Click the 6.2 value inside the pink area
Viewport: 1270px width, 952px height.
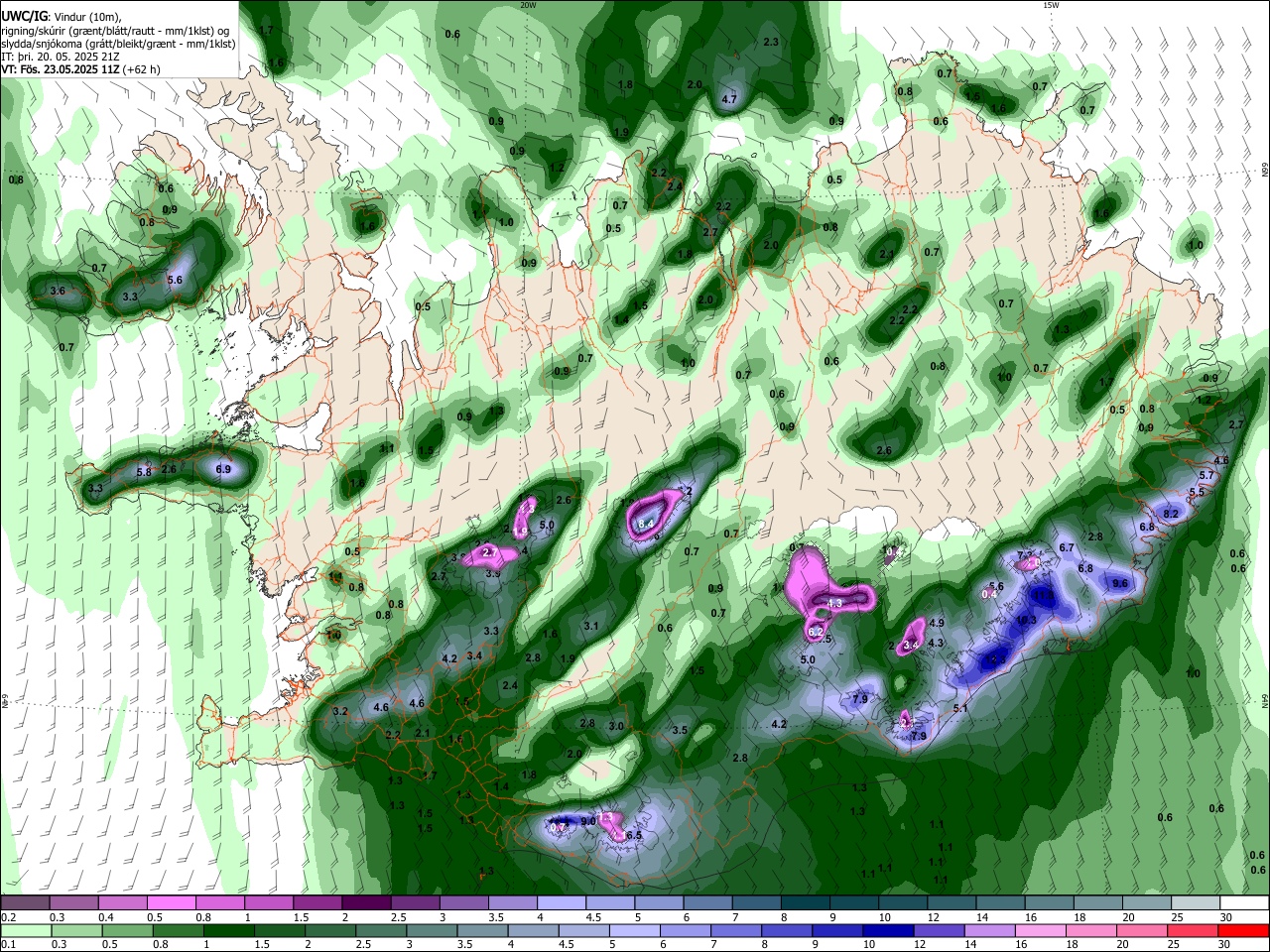point(816,632)
